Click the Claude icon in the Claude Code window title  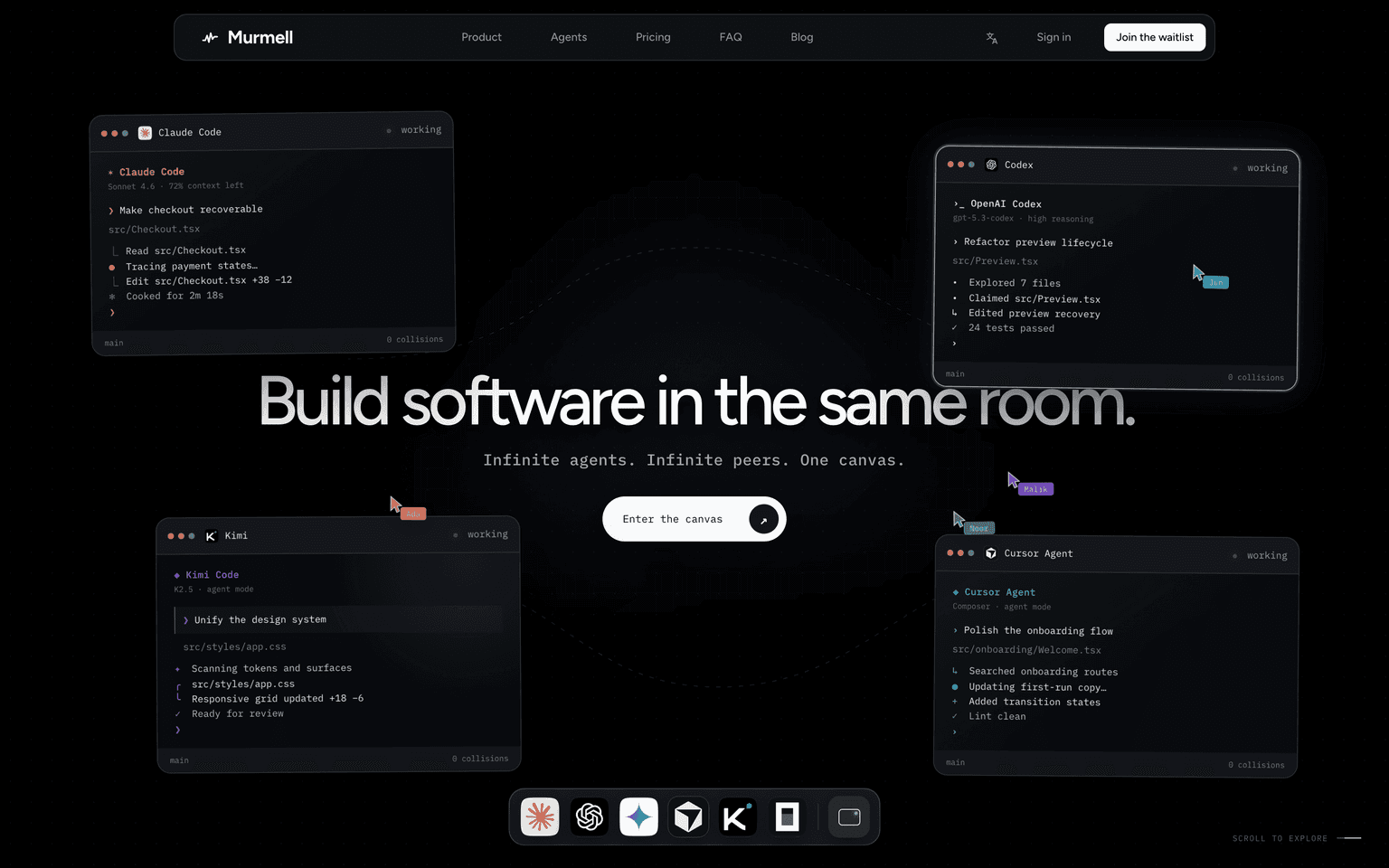tap(145, 133)
